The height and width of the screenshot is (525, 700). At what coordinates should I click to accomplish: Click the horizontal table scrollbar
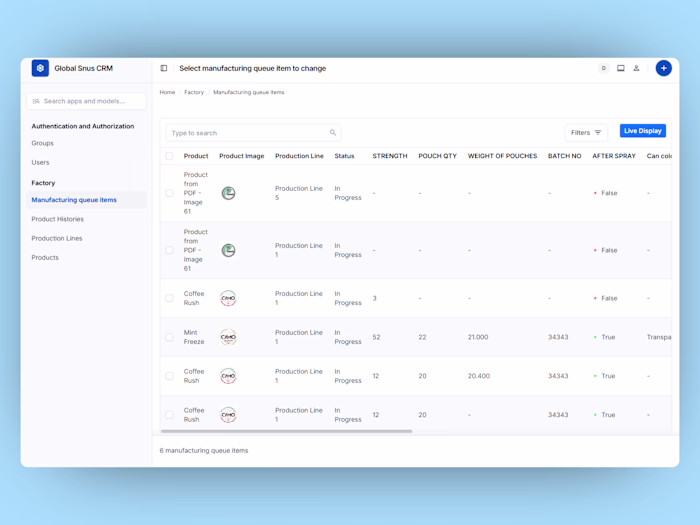(286, 431)
